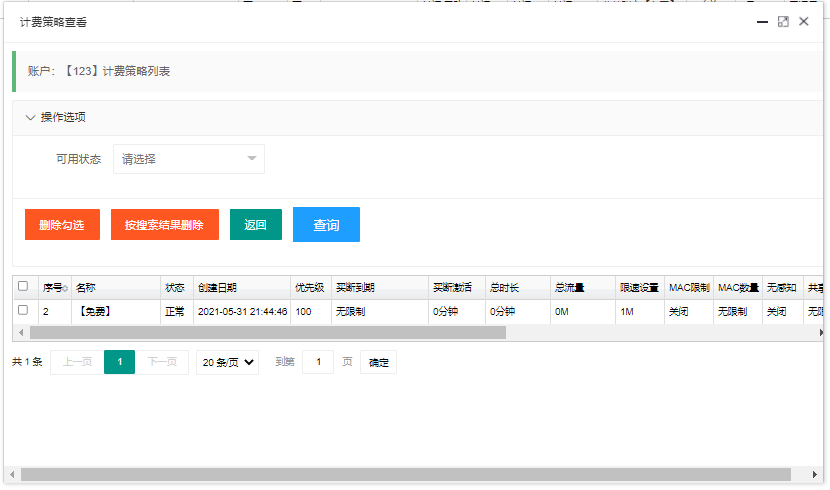This screenshot has width=830, height=490.
Task: Click the 总流量 column header
Action: [x=583, y=288]
